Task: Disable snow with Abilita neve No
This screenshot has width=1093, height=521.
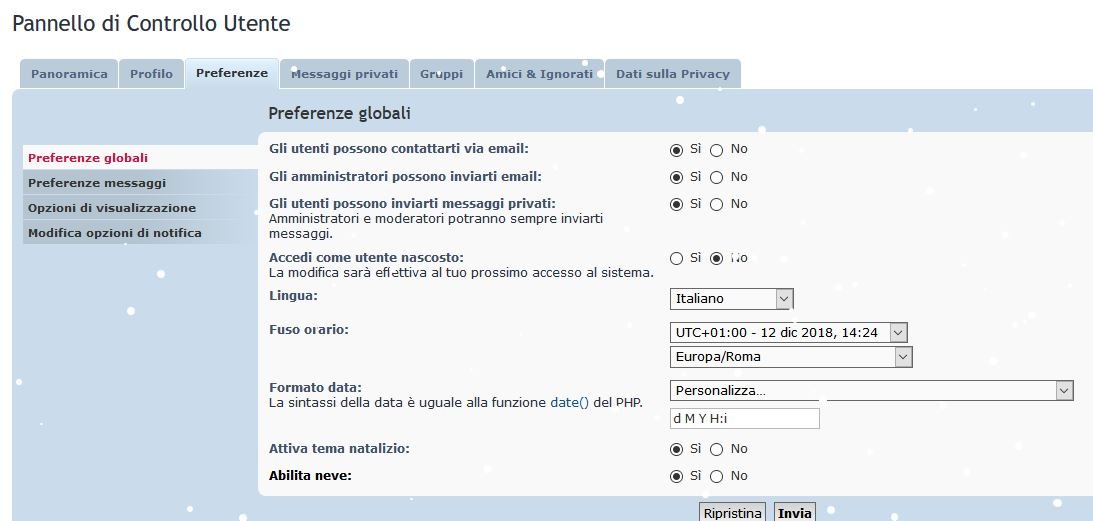Action: (716, 476)
